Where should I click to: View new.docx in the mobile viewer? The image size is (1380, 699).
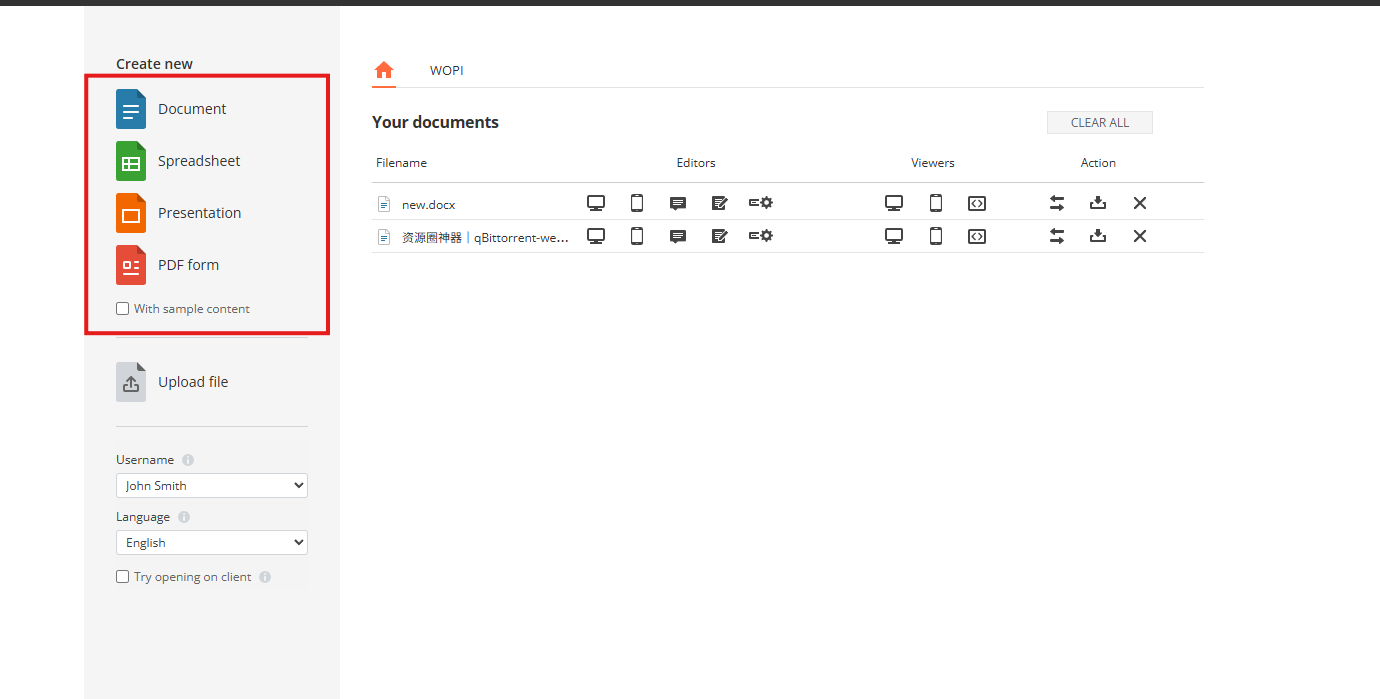click(x=936, y=203)
